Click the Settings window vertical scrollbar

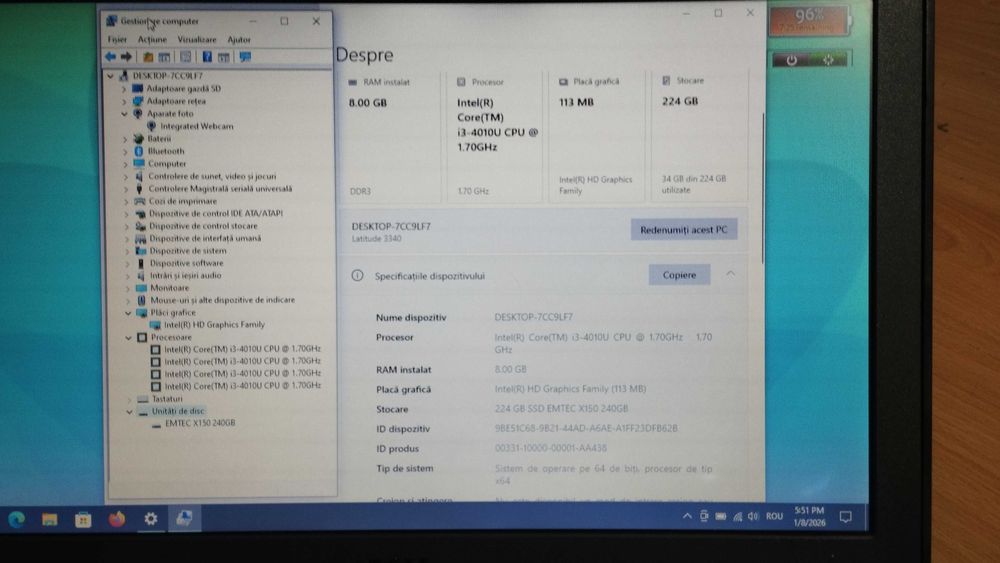pyautogui.click(x=762, y=188)
